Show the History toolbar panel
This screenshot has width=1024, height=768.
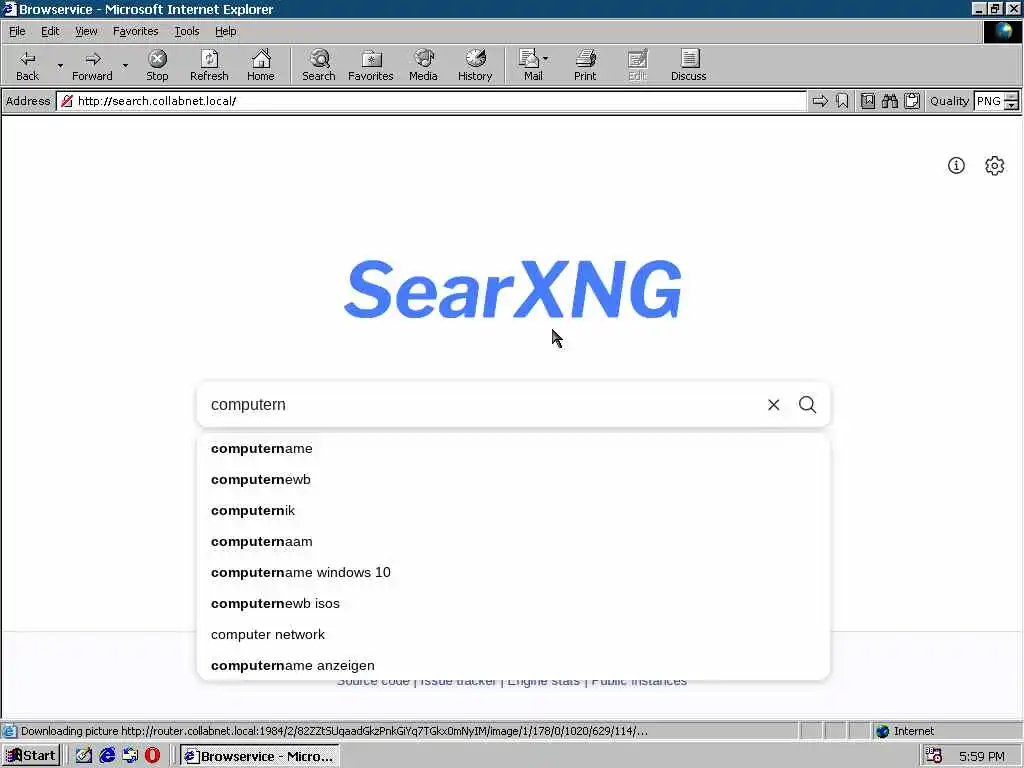click(475, 65)
